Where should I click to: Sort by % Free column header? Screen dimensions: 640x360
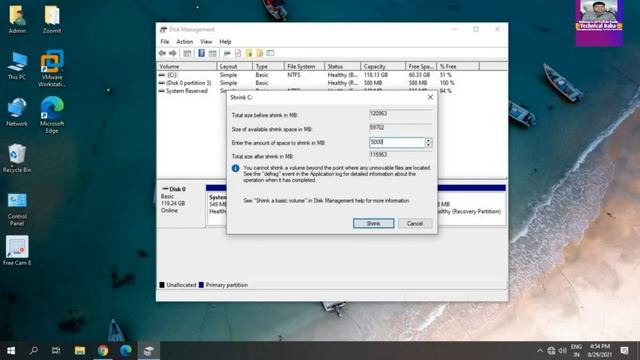coord(458,66)
